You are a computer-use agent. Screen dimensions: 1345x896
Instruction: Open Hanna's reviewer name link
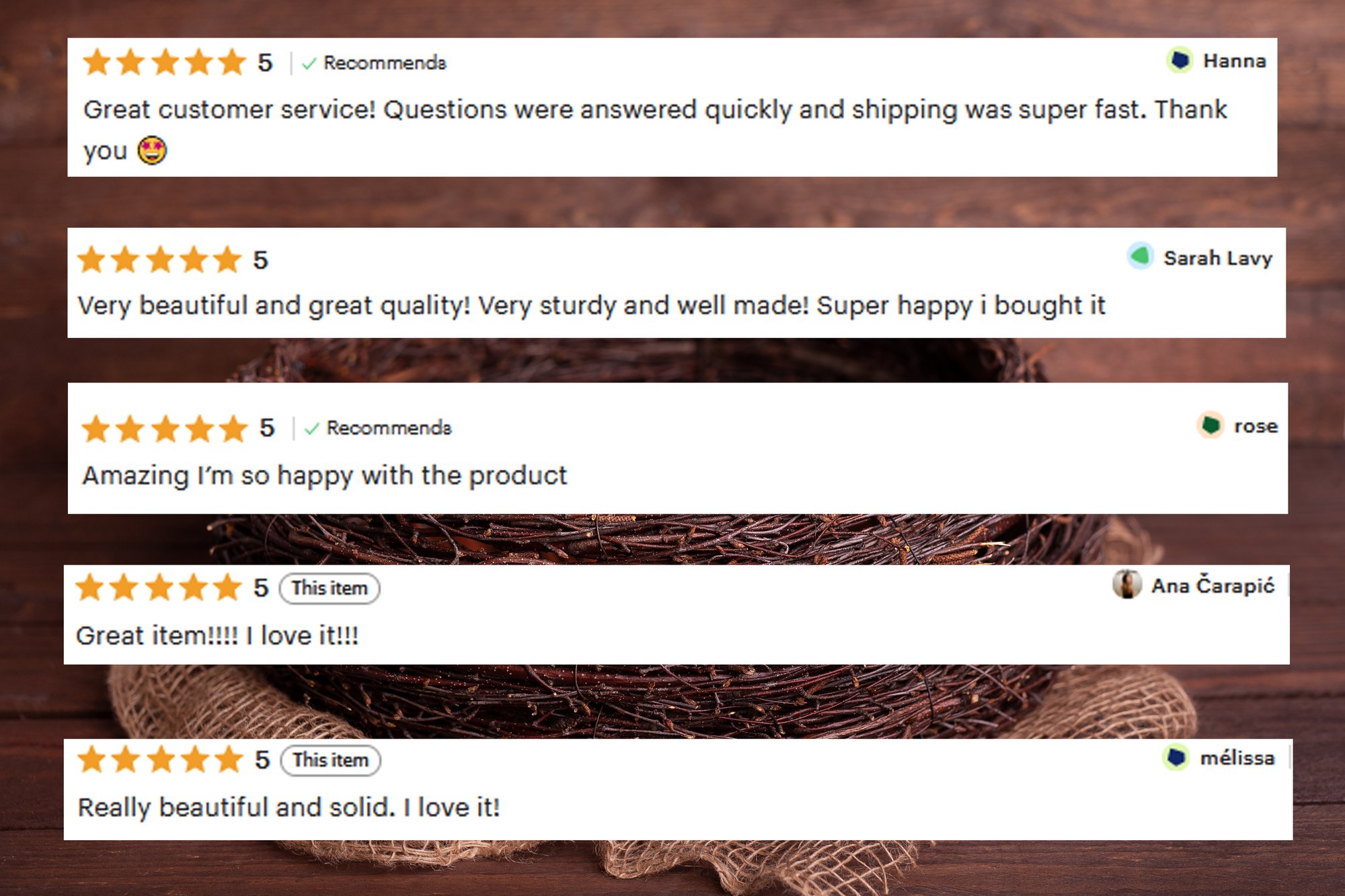[1234, 61]
